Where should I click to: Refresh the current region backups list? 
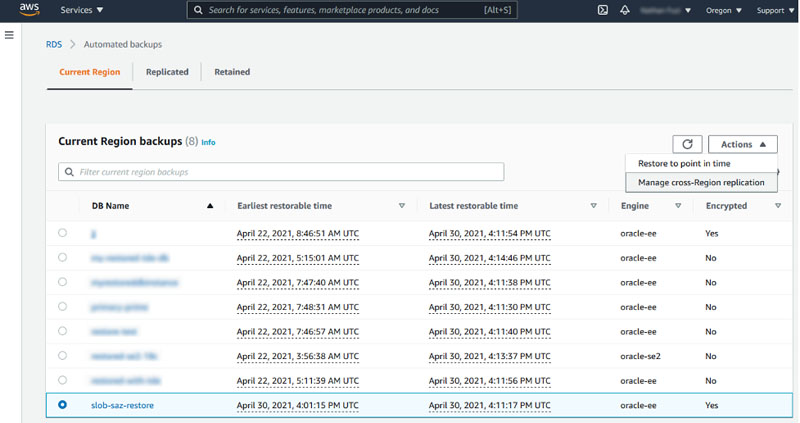[x=687, y=144]
